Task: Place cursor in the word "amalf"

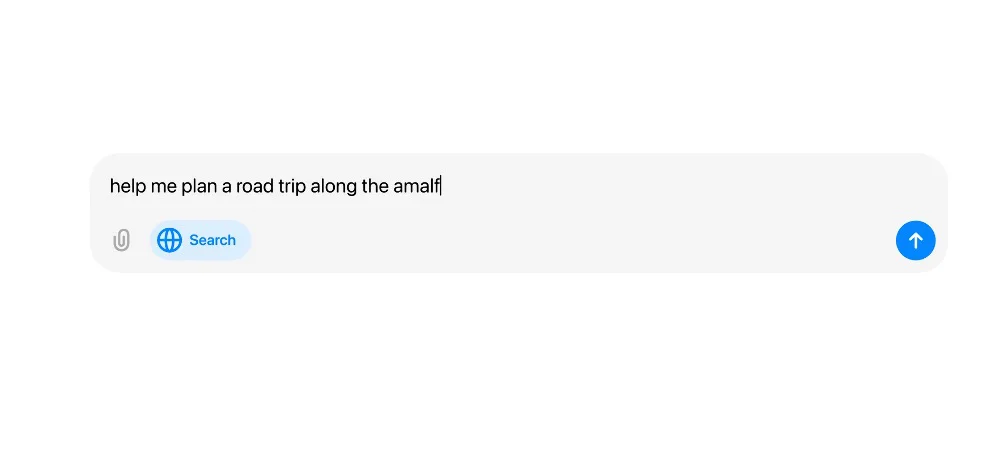Action: coord(417,186)
